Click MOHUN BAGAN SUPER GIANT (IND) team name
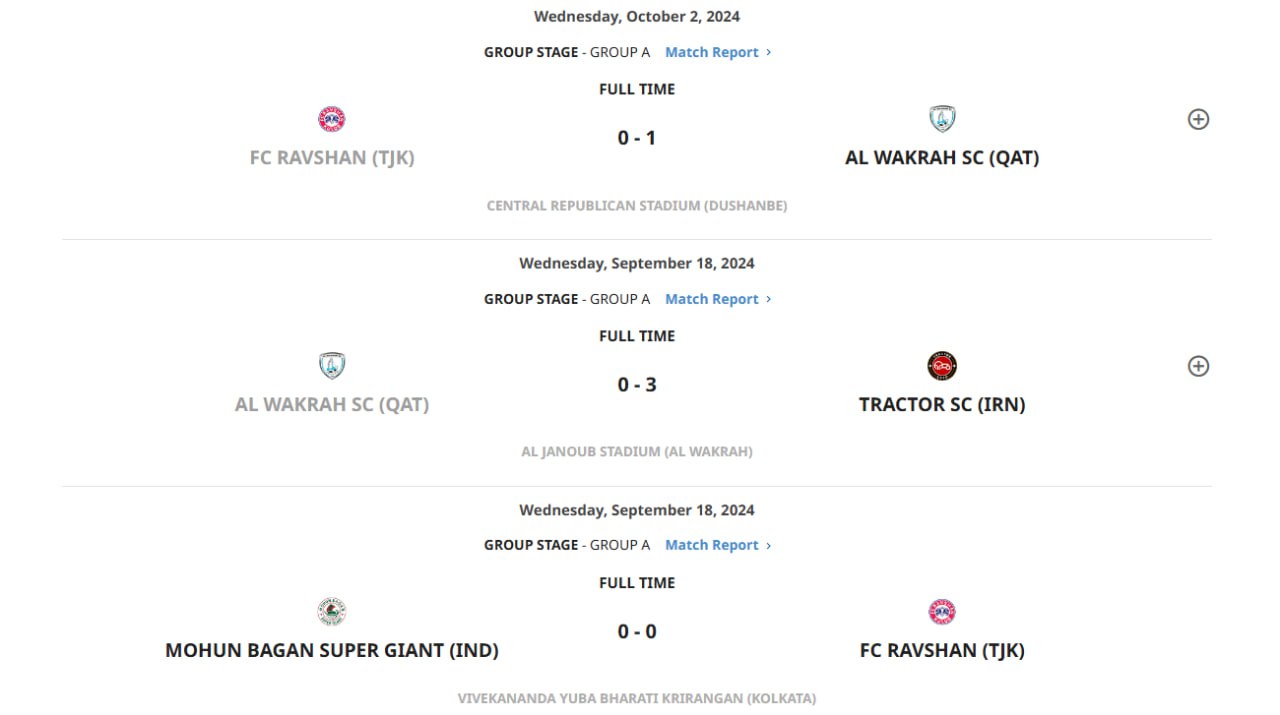This screenshot has height=715, width=1280. [x=332, y=651]
